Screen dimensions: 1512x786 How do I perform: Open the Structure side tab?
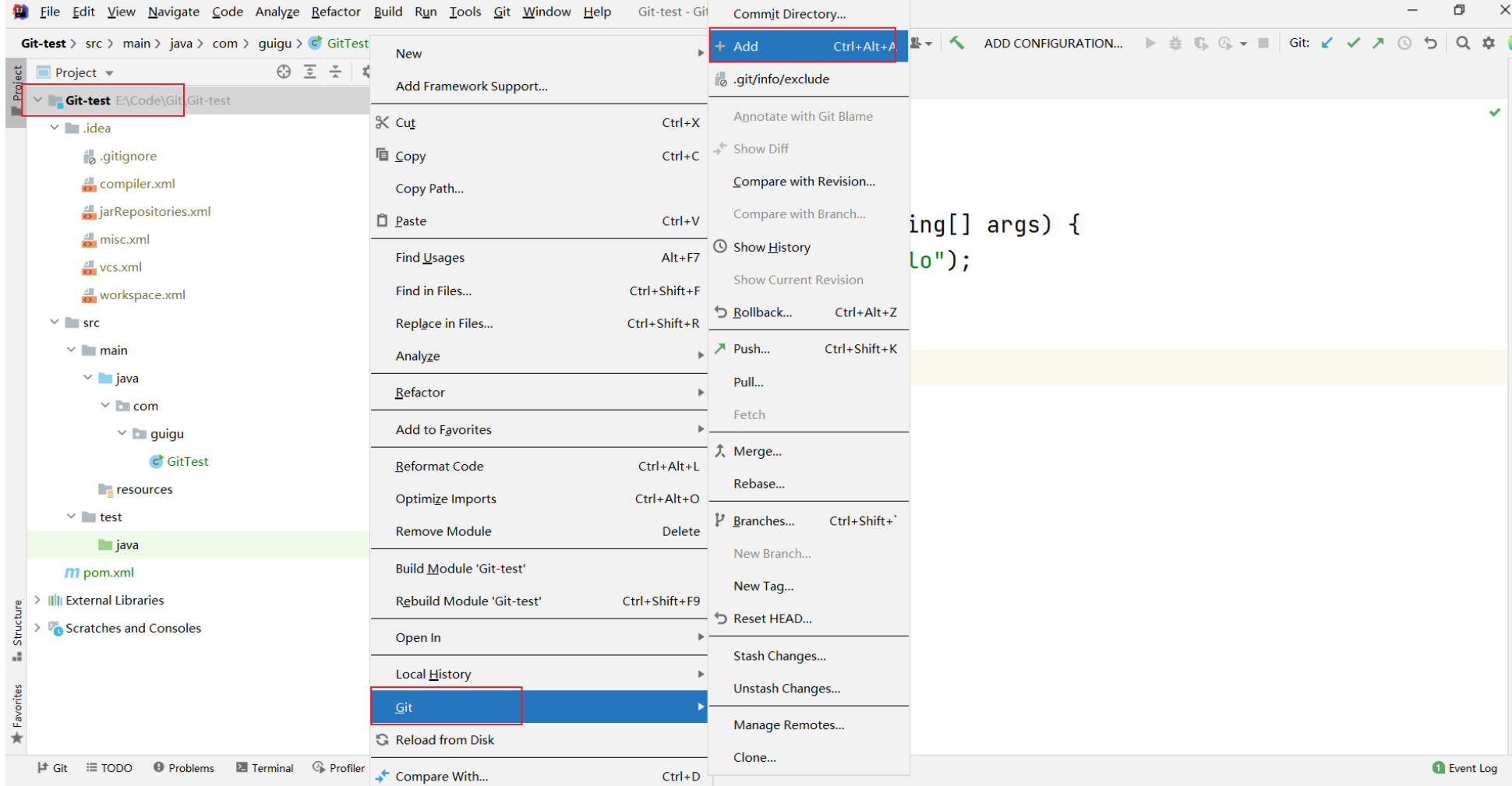(x=16, y=630)
